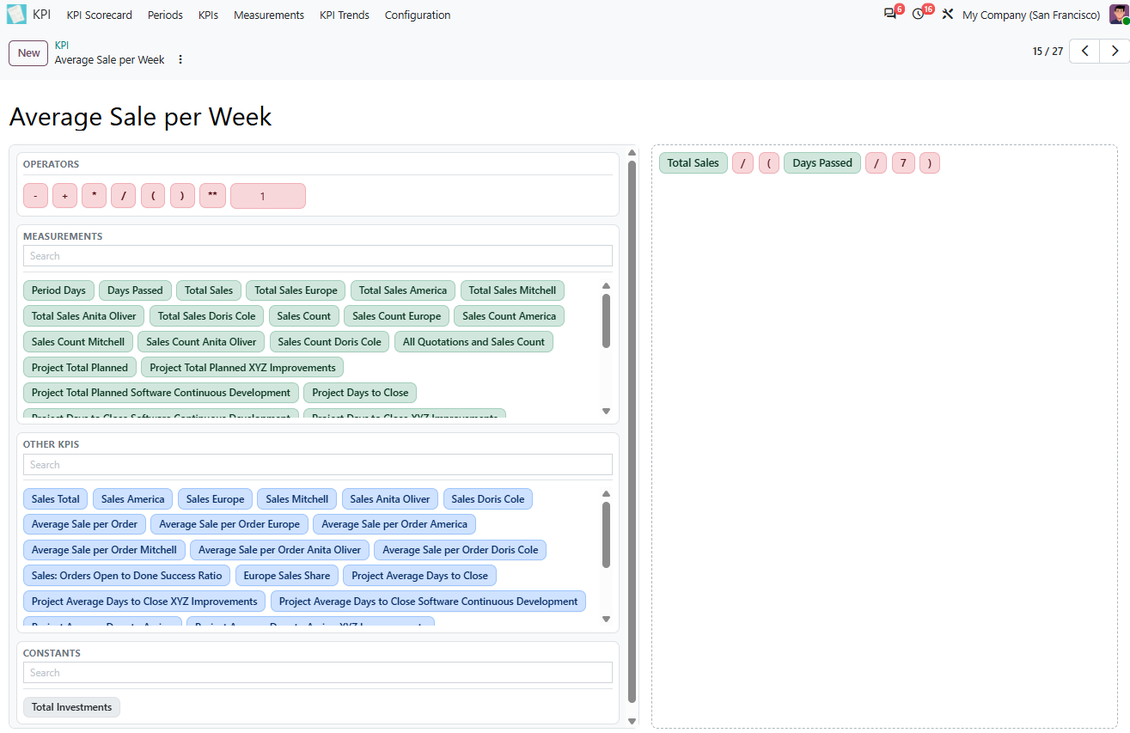Open the Configuration menu
Viewport: 1130px width, 733px height.
pos(417,15)
